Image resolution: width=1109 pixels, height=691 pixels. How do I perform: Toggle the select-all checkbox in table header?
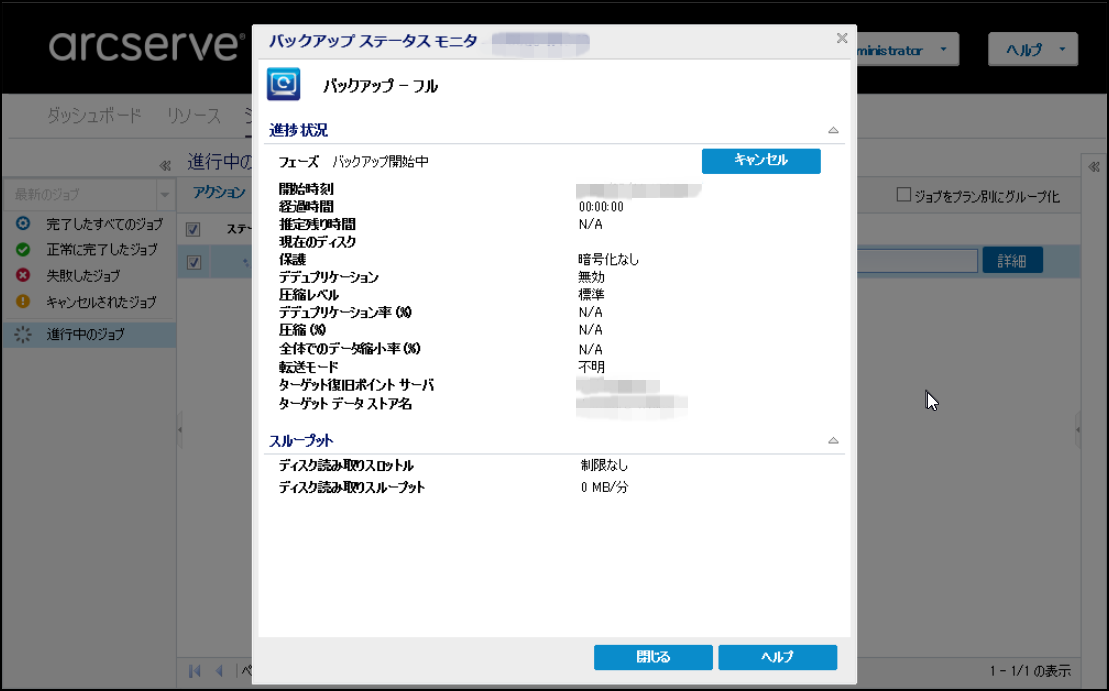click(194, 229)
